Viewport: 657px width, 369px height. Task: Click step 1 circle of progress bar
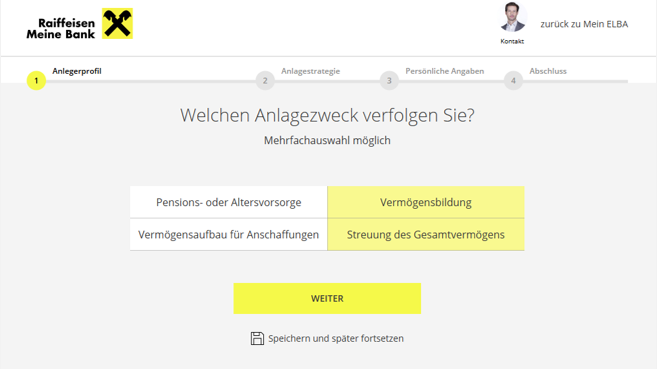[36, 80]
